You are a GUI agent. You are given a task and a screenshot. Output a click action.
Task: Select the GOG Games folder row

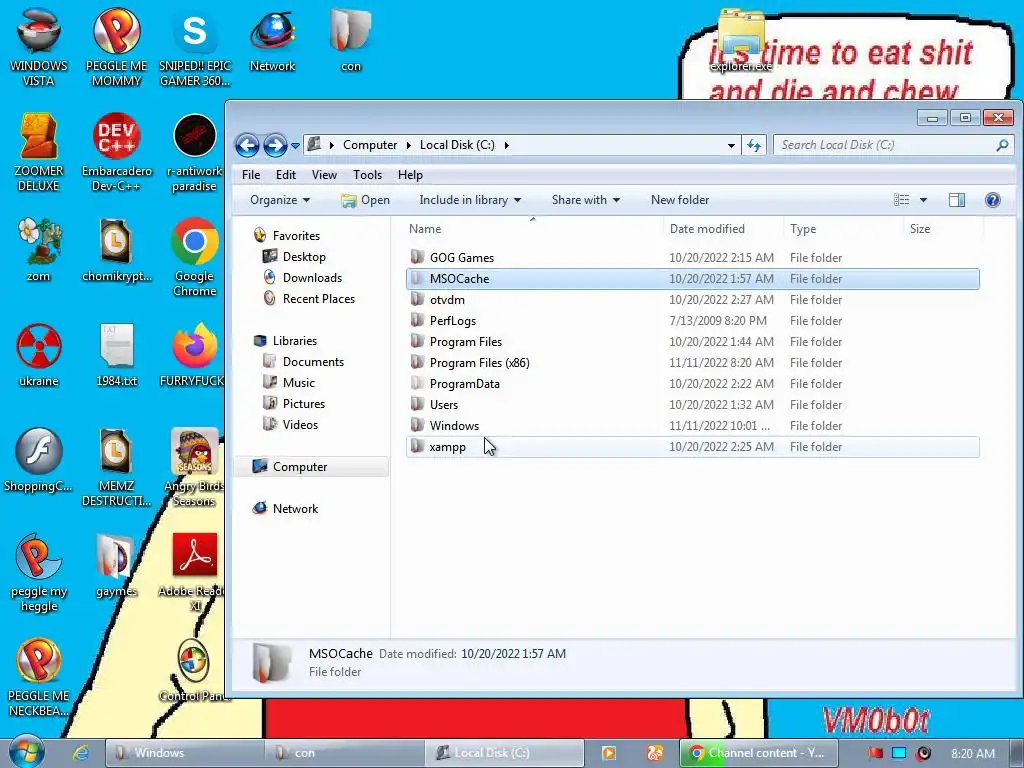[692, 257]
